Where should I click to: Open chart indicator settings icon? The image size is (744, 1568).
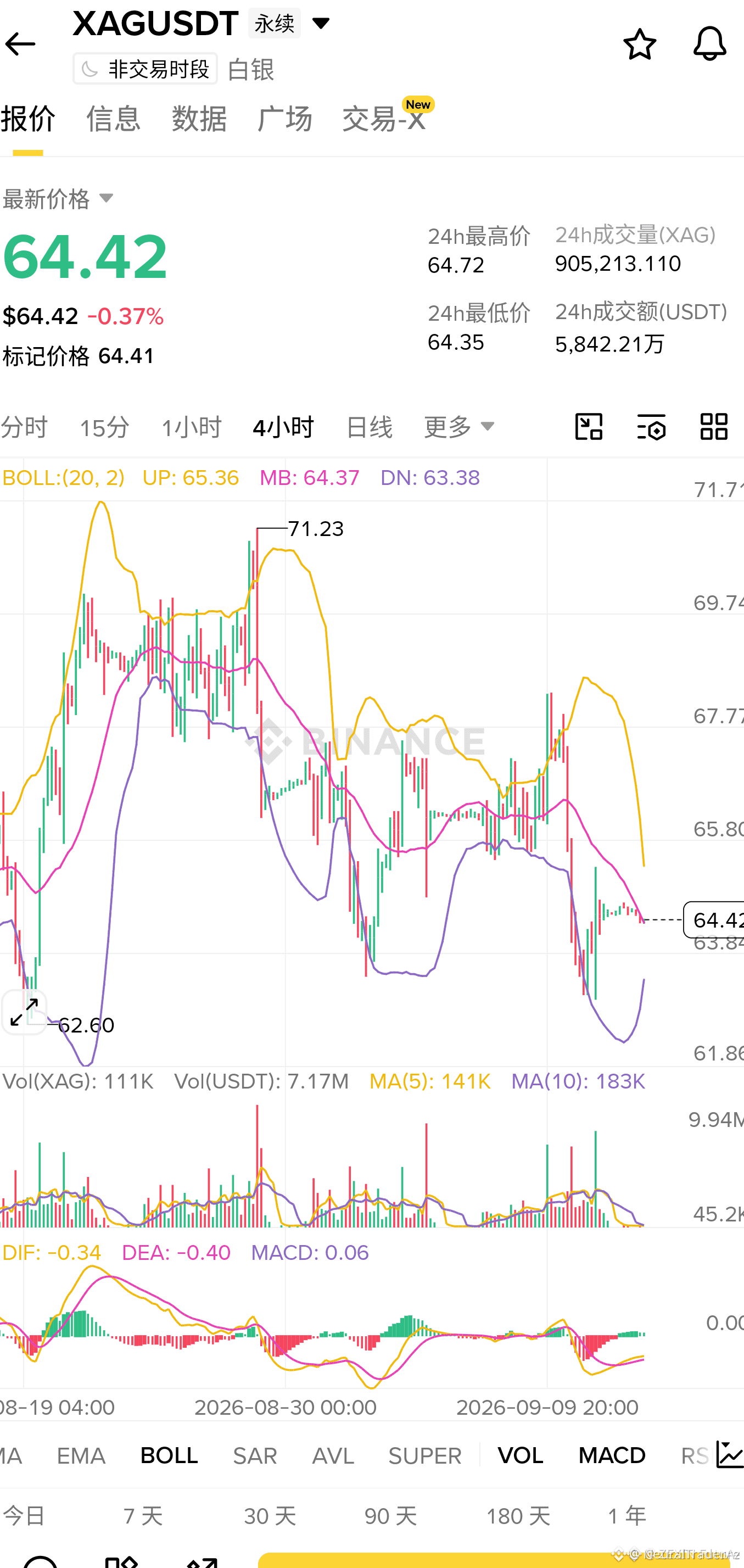tap(651, 427)
